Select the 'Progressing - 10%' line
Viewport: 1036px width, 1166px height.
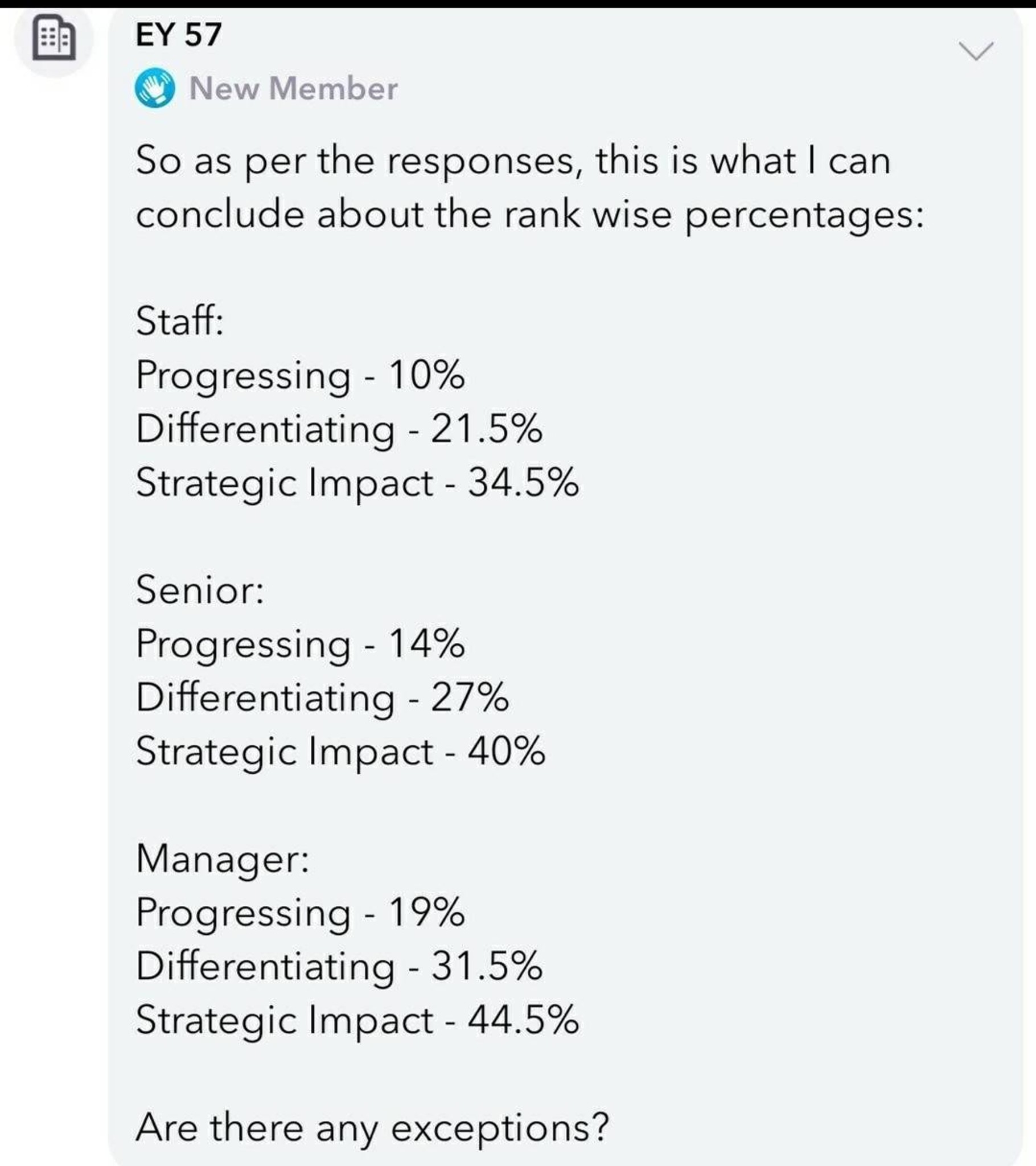[x=301, y=375]
